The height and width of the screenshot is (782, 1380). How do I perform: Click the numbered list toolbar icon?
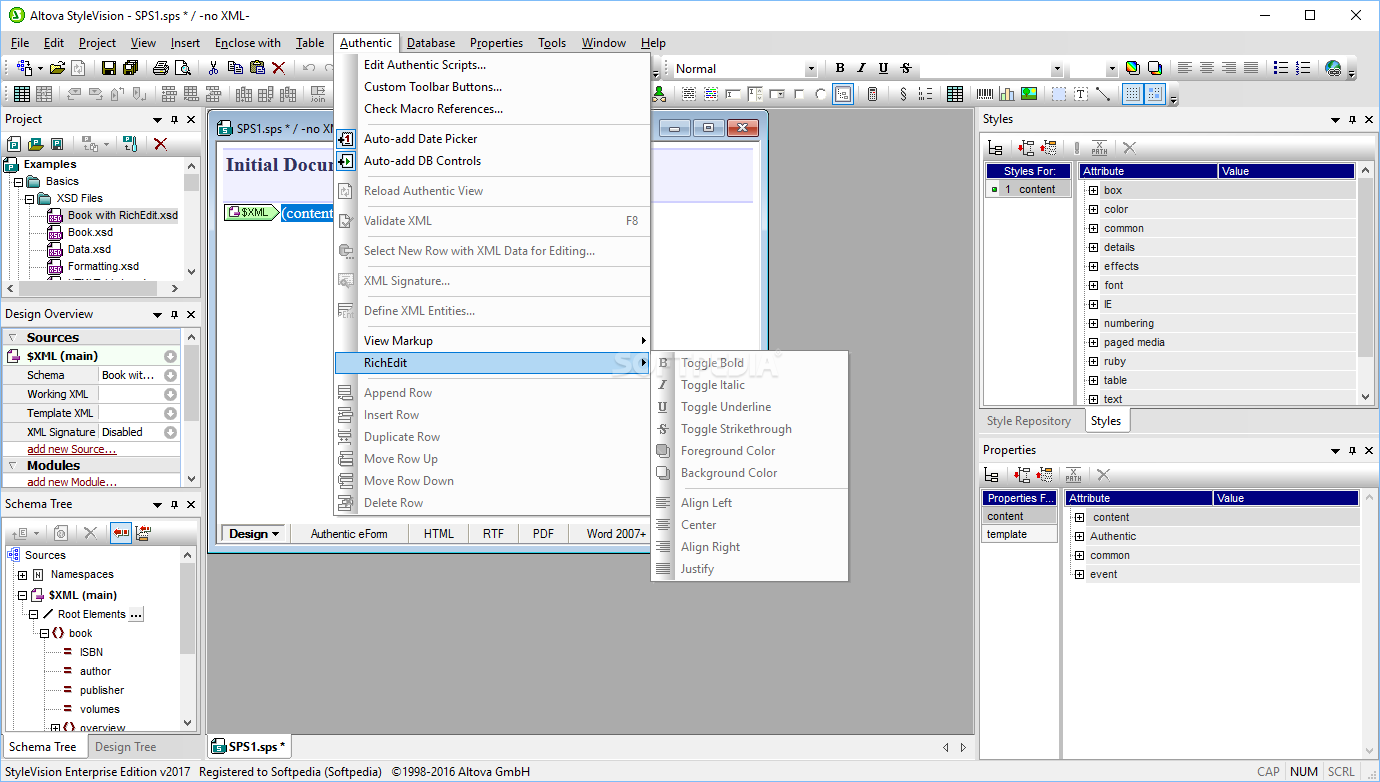(x=1303, y=68)
